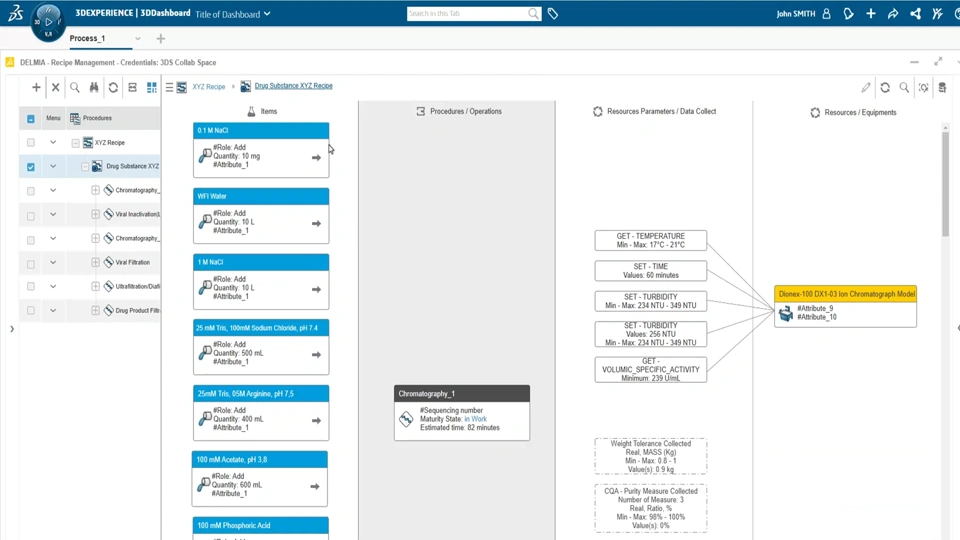
Task: Click the 3DS logo icon in header
Action: [x=15, y=13]
